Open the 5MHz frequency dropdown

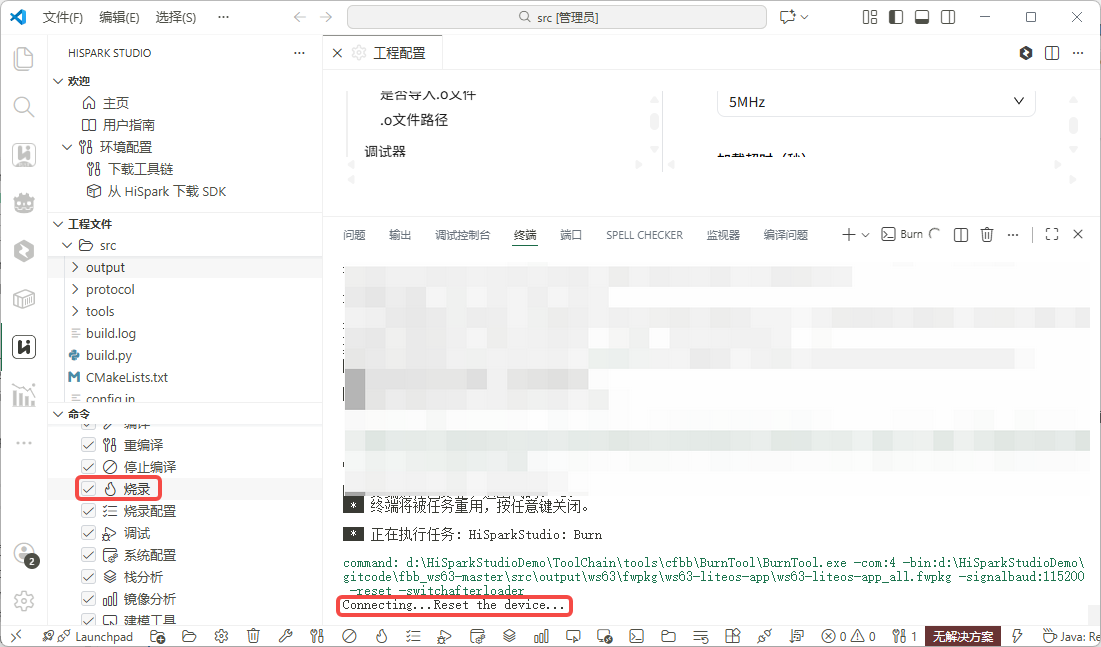tap(876, 102)
